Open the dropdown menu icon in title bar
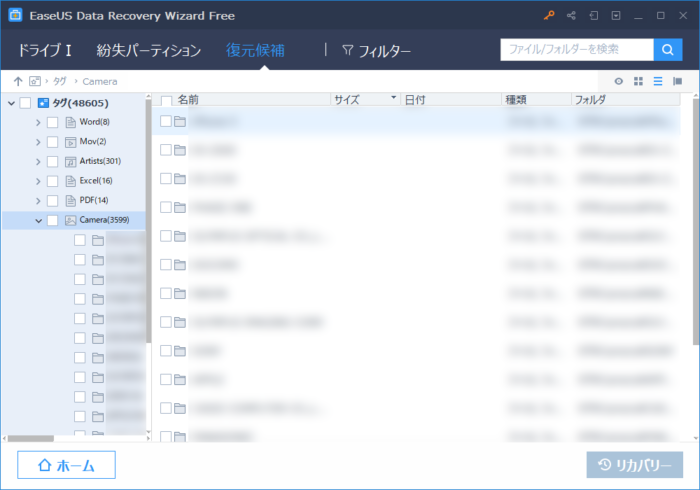Screen dimensions: 700x490 616,16
